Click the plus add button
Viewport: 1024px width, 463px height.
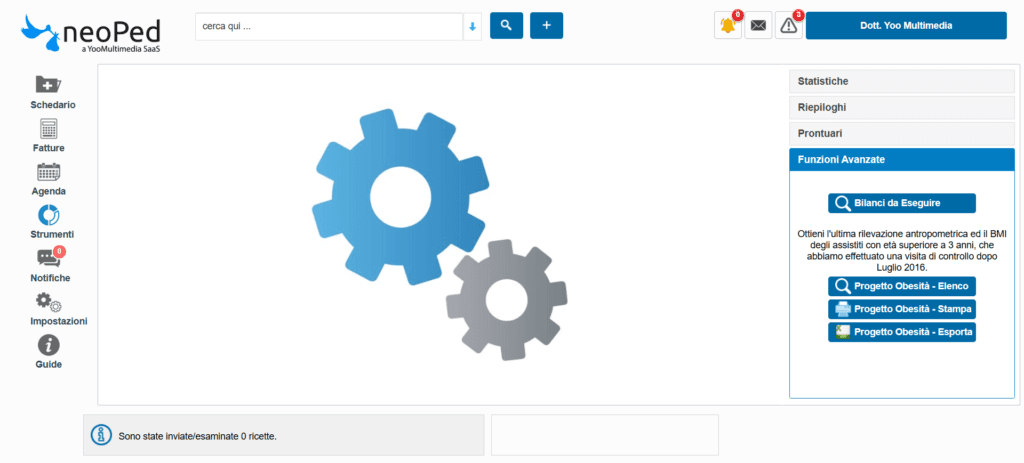pos(546,26)
